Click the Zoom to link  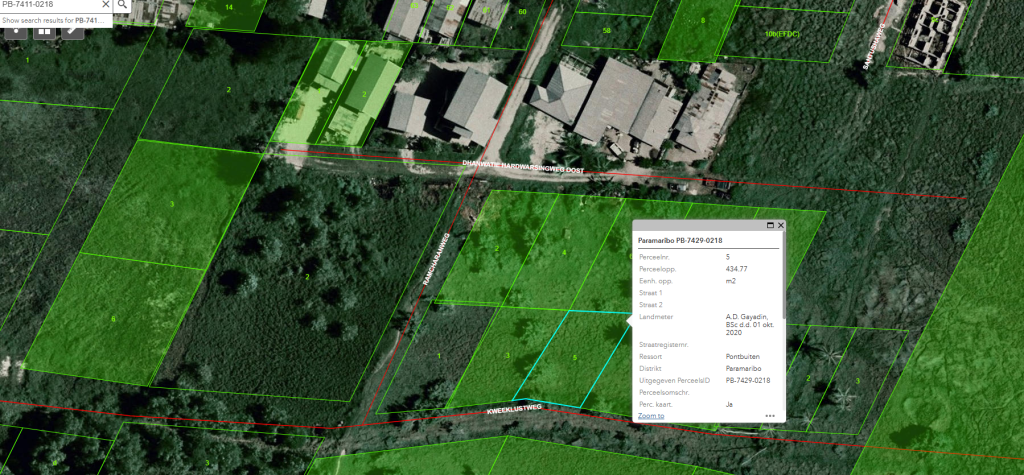point(651,415)
